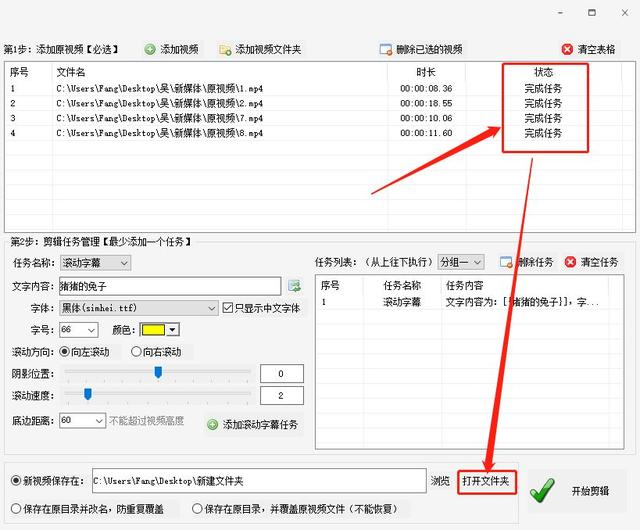This screenshot has height=530, width=640.
Task: Open the 任务名称 dropdown showing 滚动字幕
Action: tap(95, 263)
